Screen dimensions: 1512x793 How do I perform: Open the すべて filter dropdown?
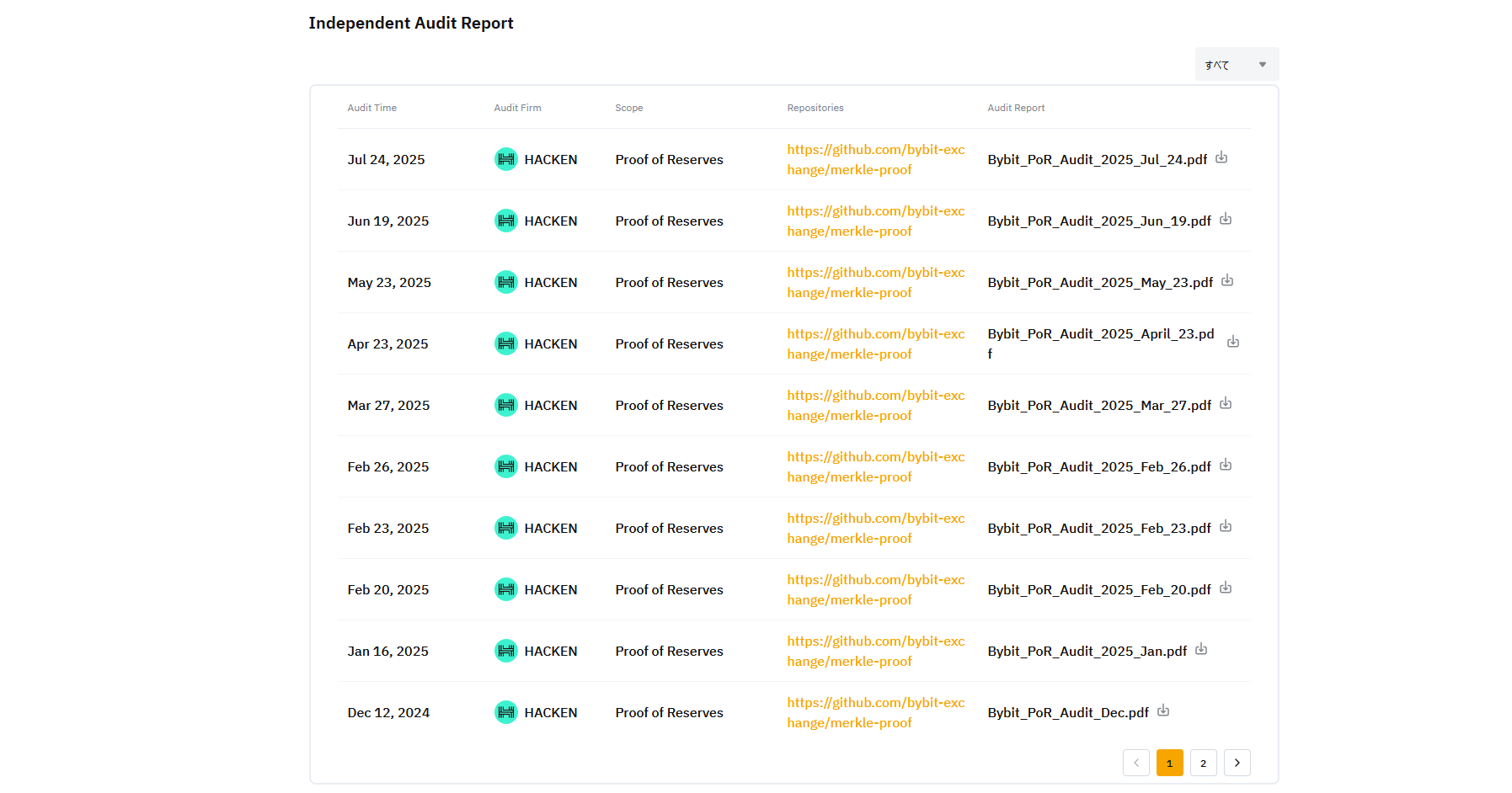[x=1236, y=65]
